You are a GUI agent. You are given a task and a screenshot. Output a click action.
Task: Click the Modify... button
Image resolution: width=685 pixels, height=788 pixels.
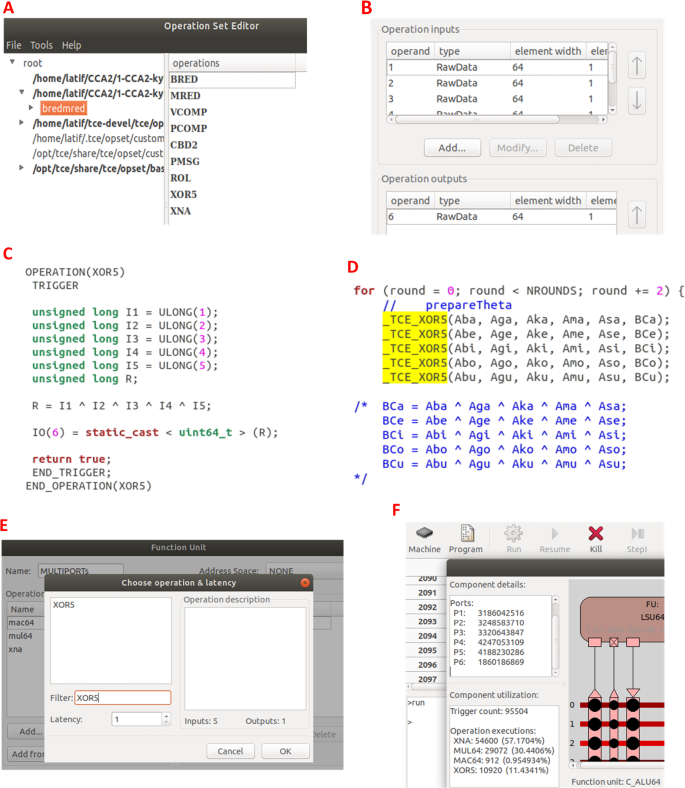[x=518, y=148]
